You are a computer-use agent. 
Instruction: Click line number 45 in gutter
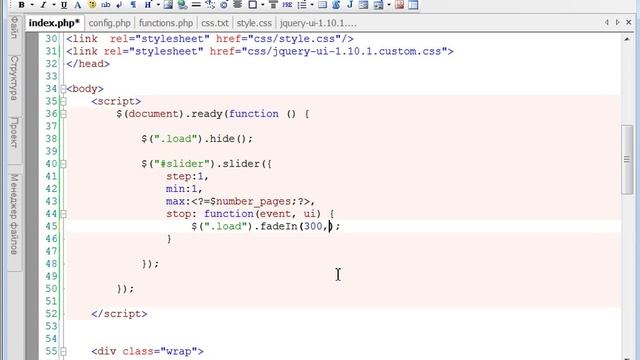[x=51, y=226]
